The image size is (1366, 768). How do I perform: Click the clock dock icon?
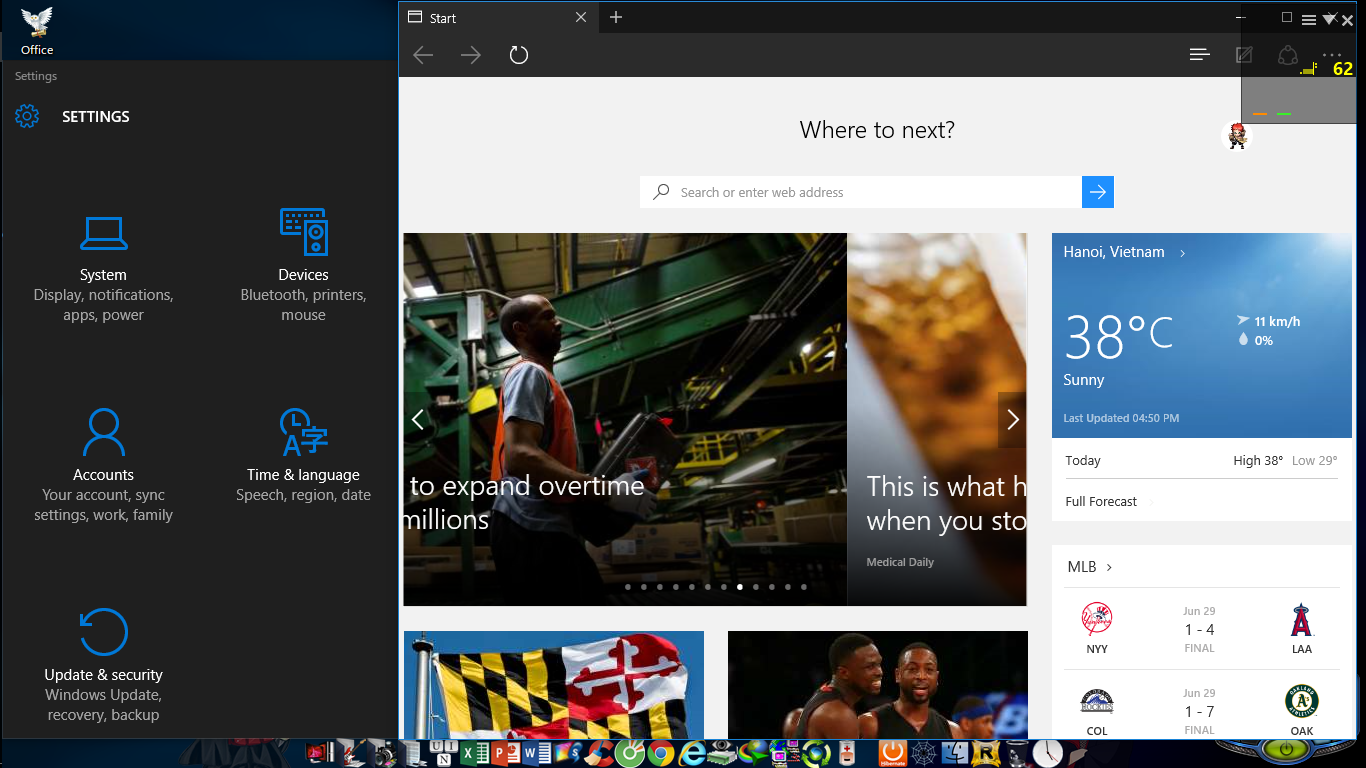pyautogui.click(x=1047, y=753)
